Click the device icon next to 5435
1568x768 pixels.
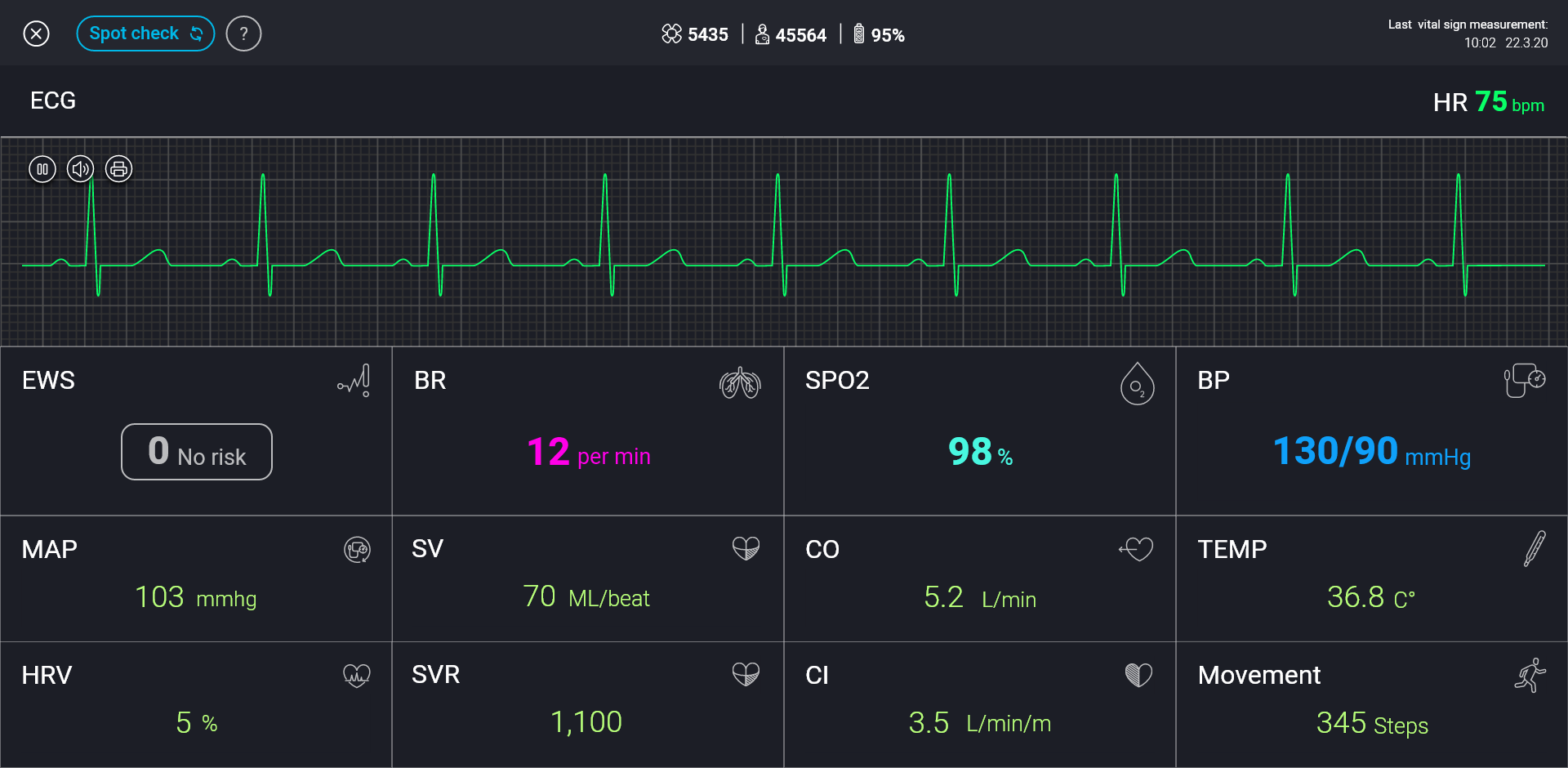[x=671, y=33]
